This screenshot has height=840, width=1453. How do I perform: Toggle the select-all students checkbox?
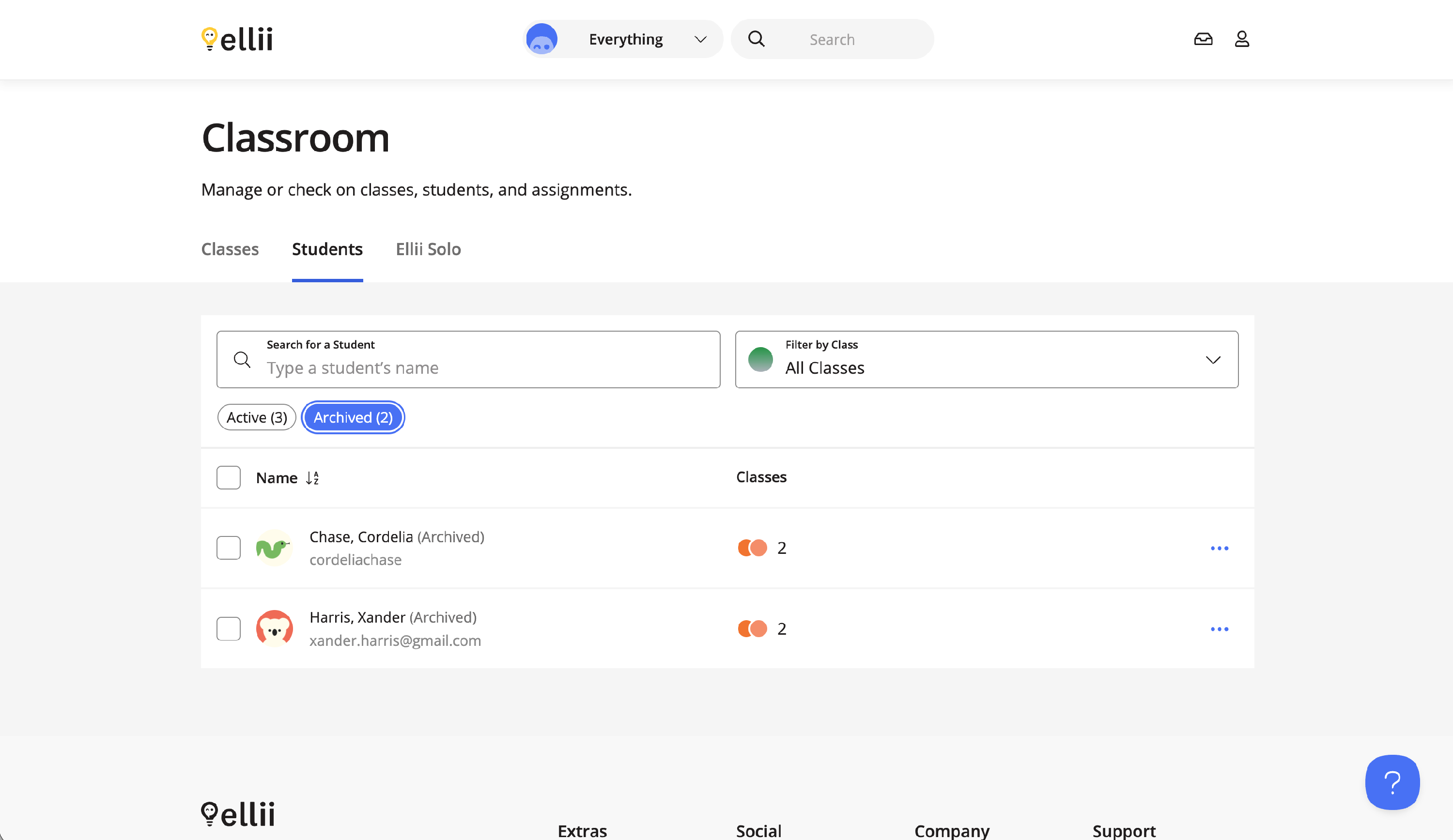click(x=228, y=478)
